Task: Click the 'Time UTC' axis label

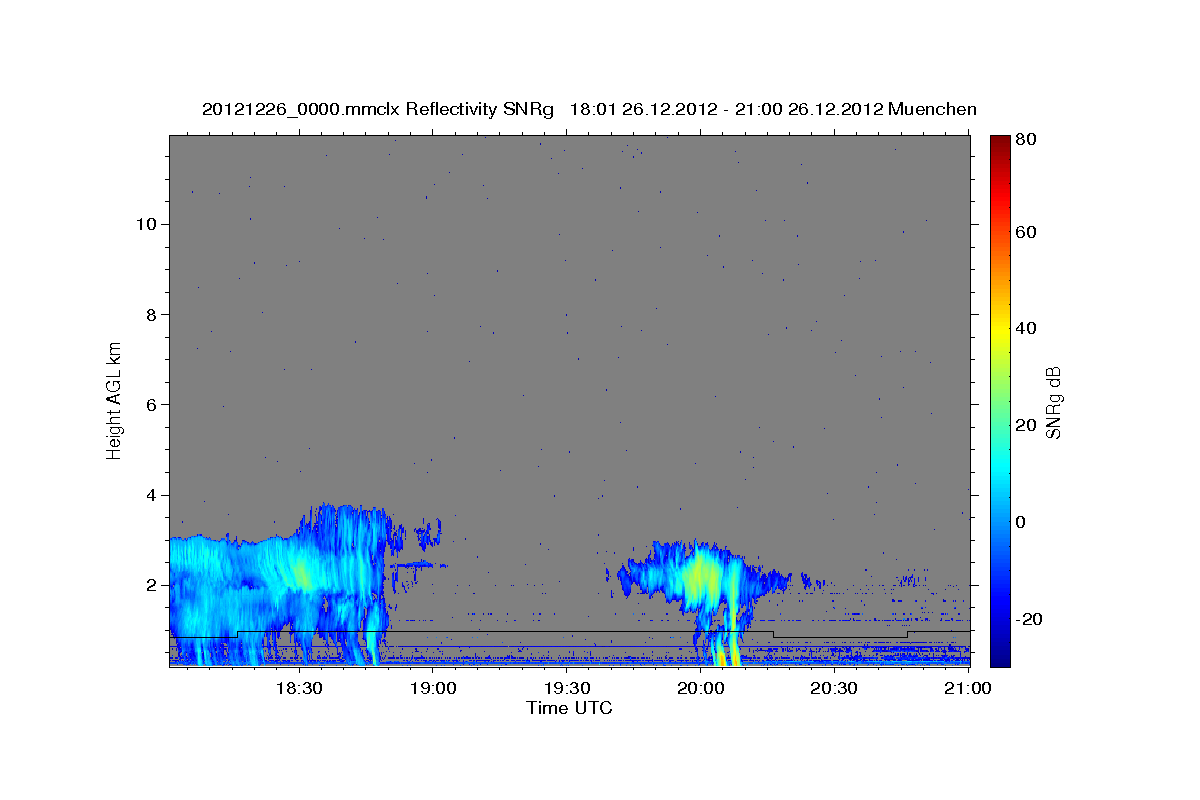Action: tap(569, 708)
